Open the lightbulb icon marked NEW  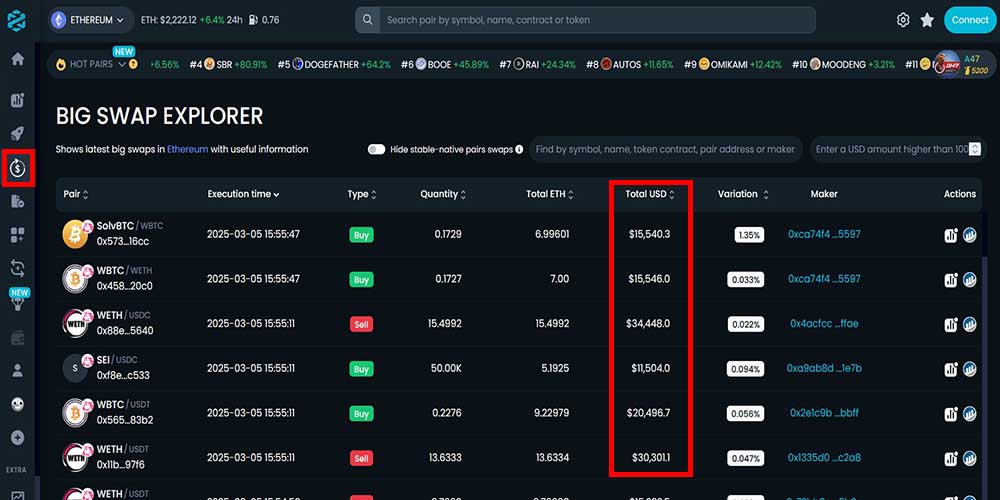point(18,305)
